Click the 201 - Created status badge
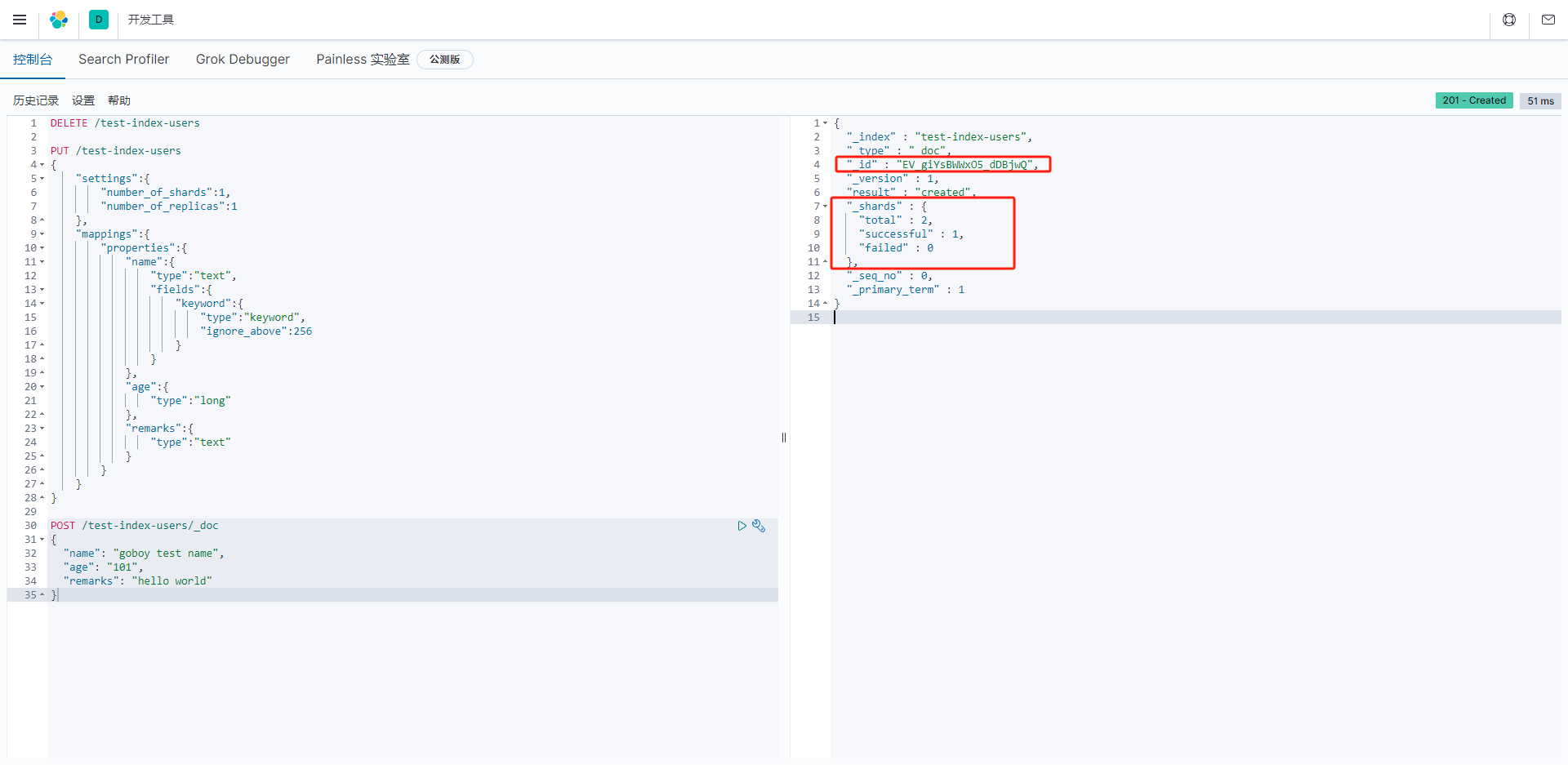The height and width of the screenshot is (765, 1568). [1474, 100]
